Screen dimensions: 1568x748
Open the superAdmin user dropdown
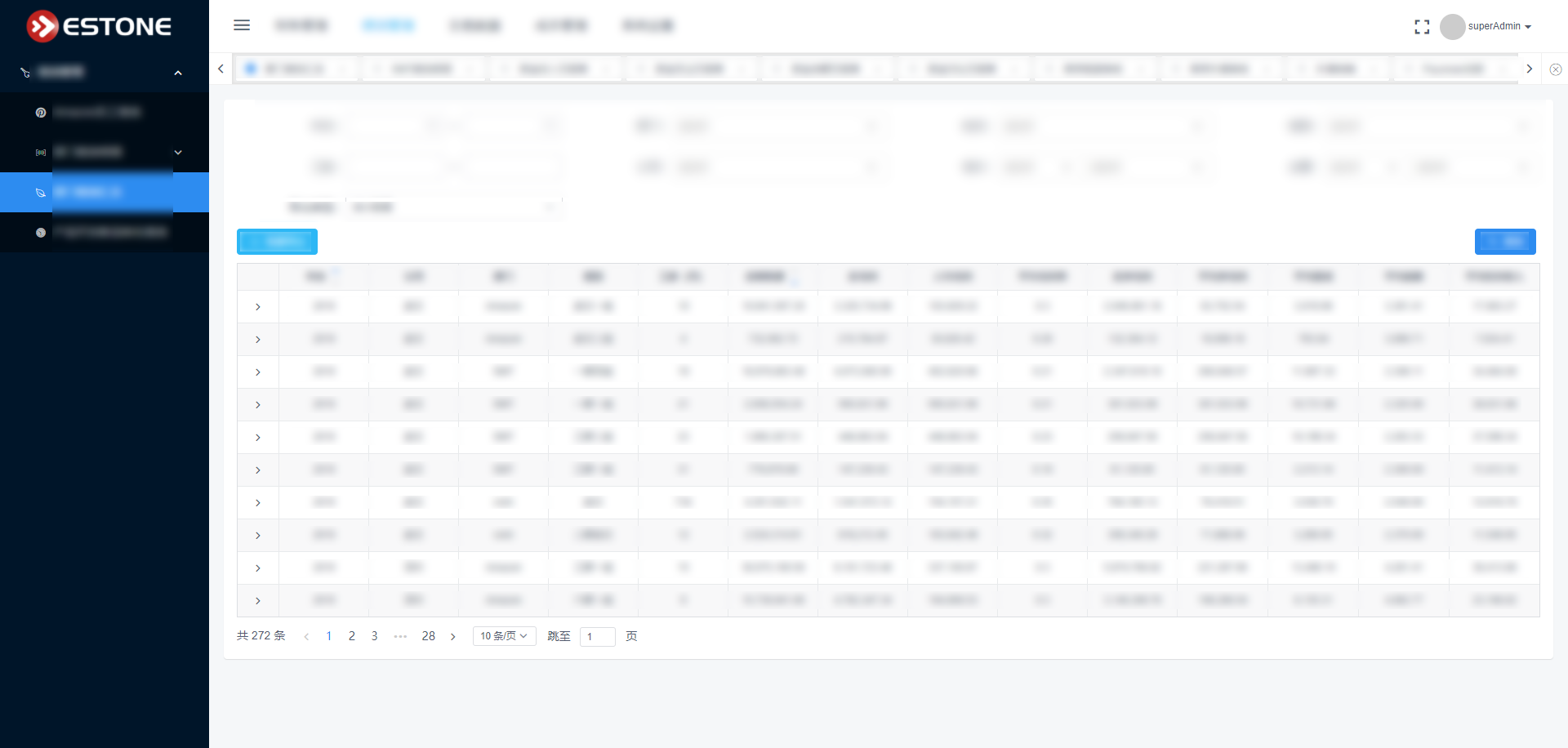[1499, 26]
